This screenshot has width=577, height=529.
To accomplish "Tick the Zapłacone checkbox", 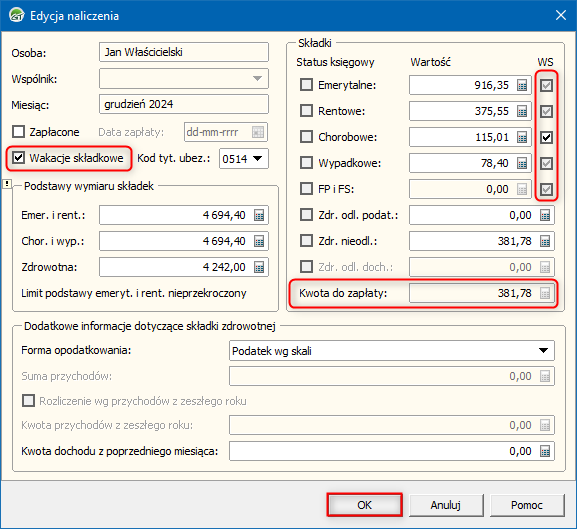I will (18, 132).
